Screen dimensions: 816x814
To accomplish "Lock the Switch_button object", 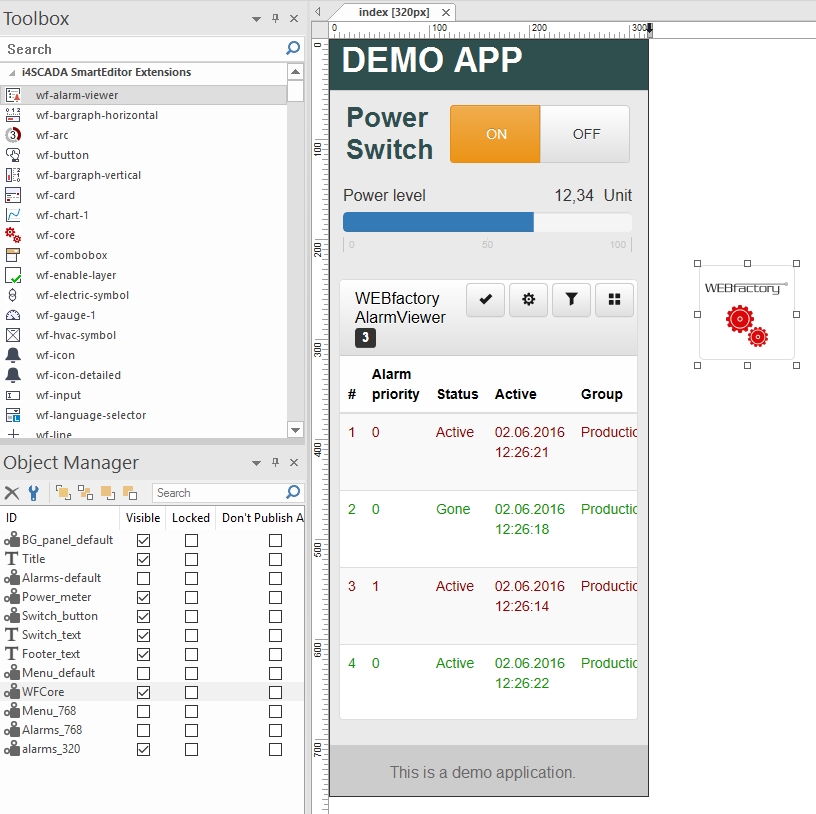I will (x=192, y=616).
